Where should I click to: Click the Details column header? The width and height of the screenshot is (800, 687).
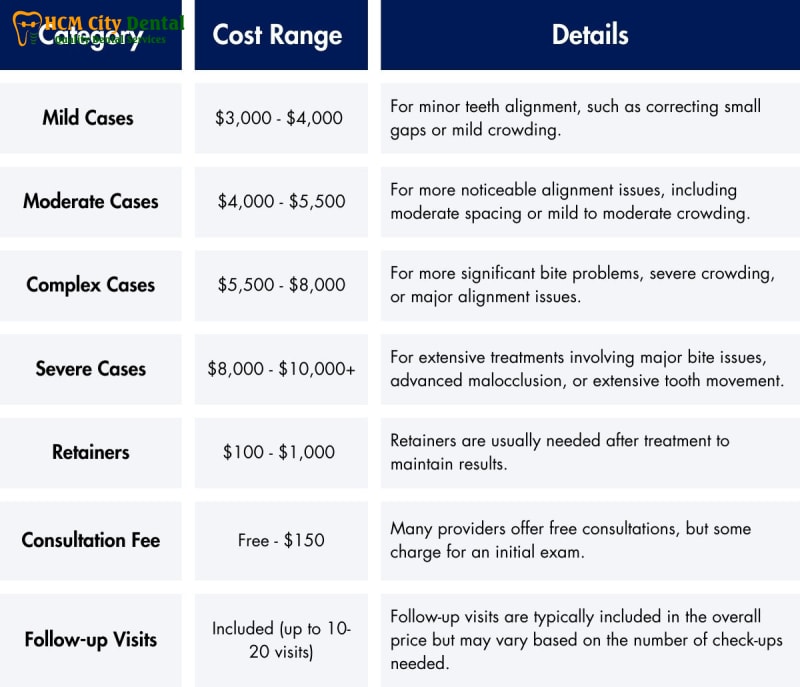590,35
